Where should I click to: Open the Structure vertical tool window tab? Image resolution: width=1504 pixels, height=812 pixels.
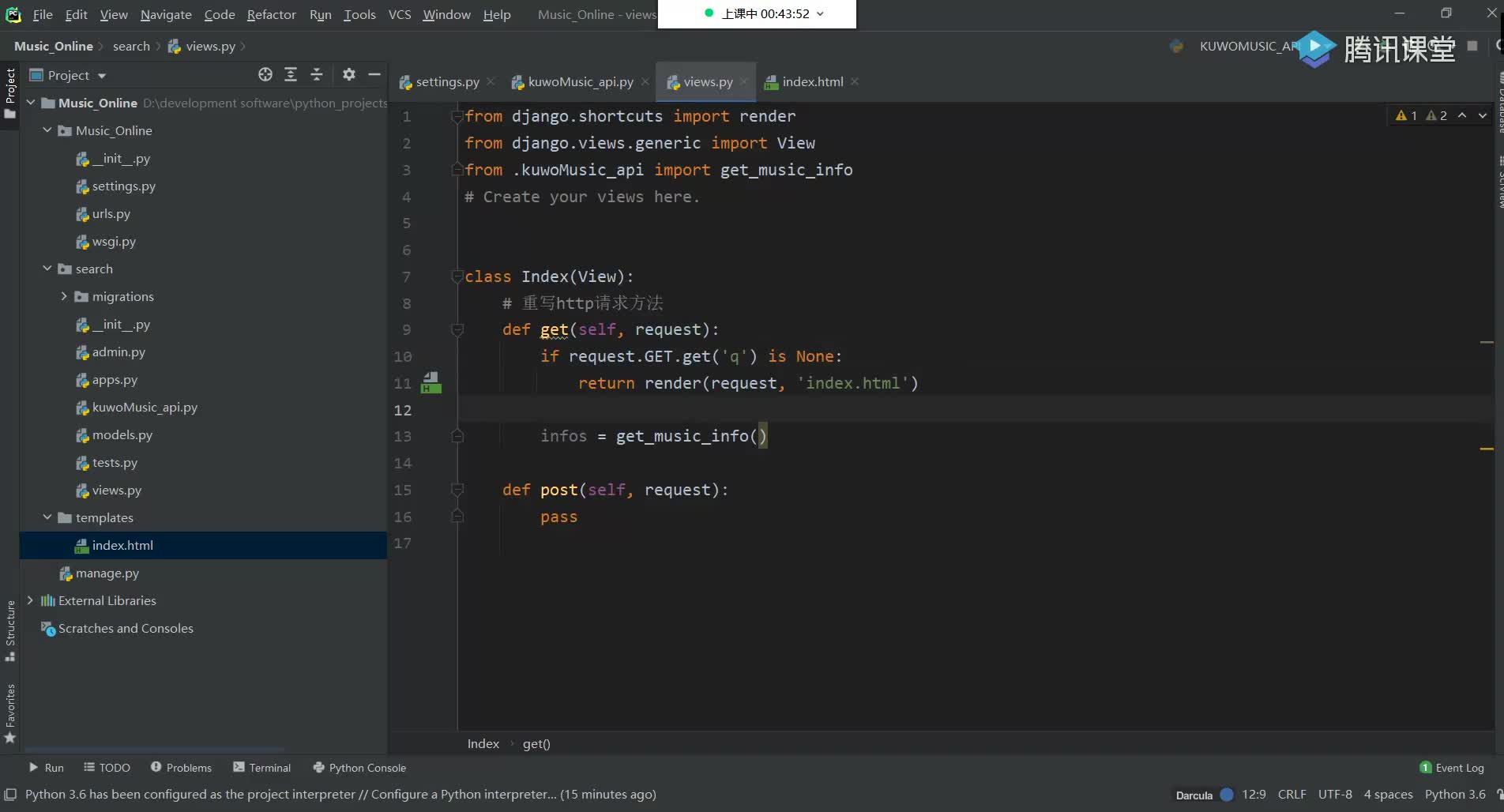click(x=10, y=630)
